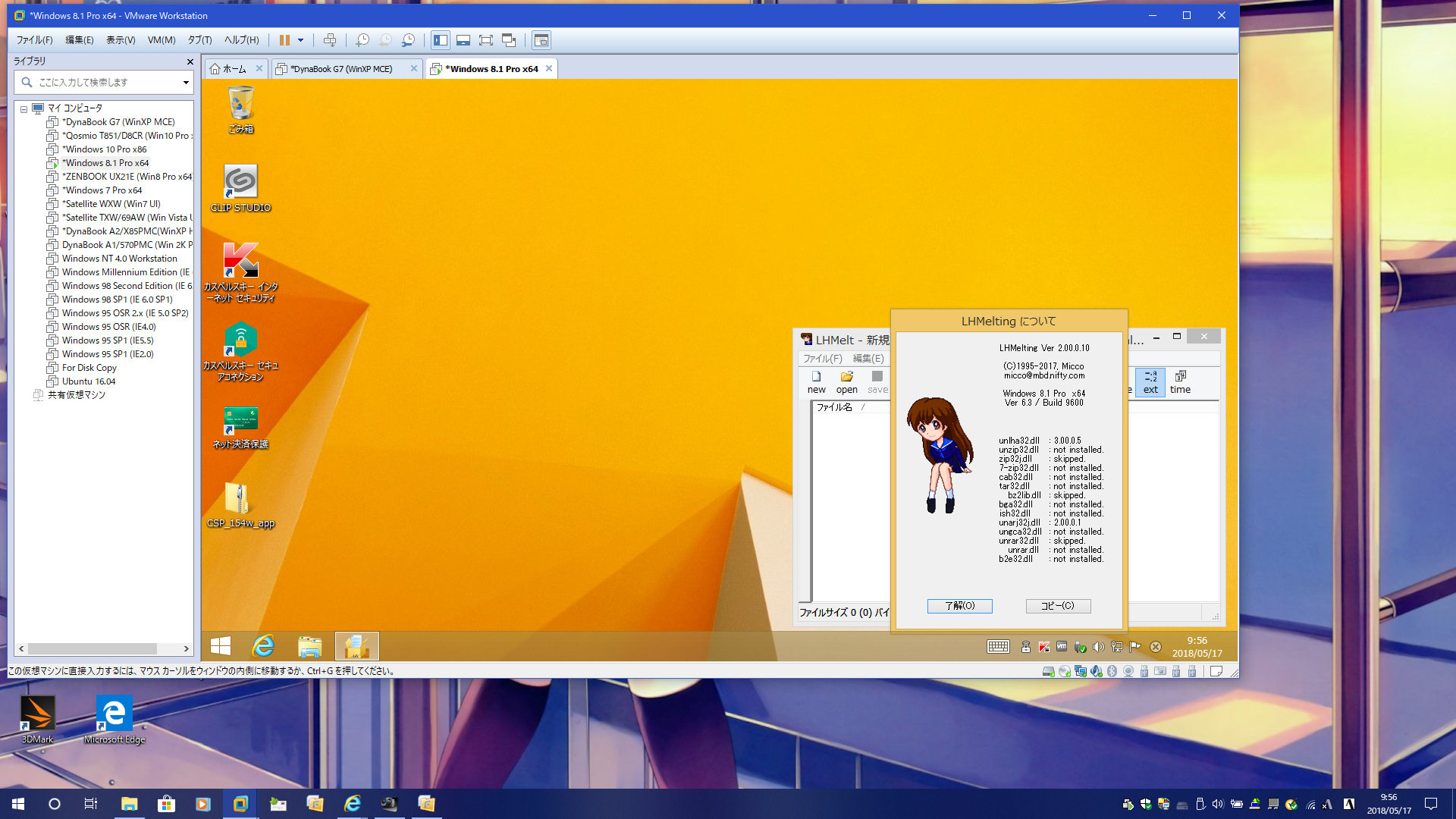Open Internet Explorer in the guest taskbar
The image size is (1456, 819).
tap(264, 646)
